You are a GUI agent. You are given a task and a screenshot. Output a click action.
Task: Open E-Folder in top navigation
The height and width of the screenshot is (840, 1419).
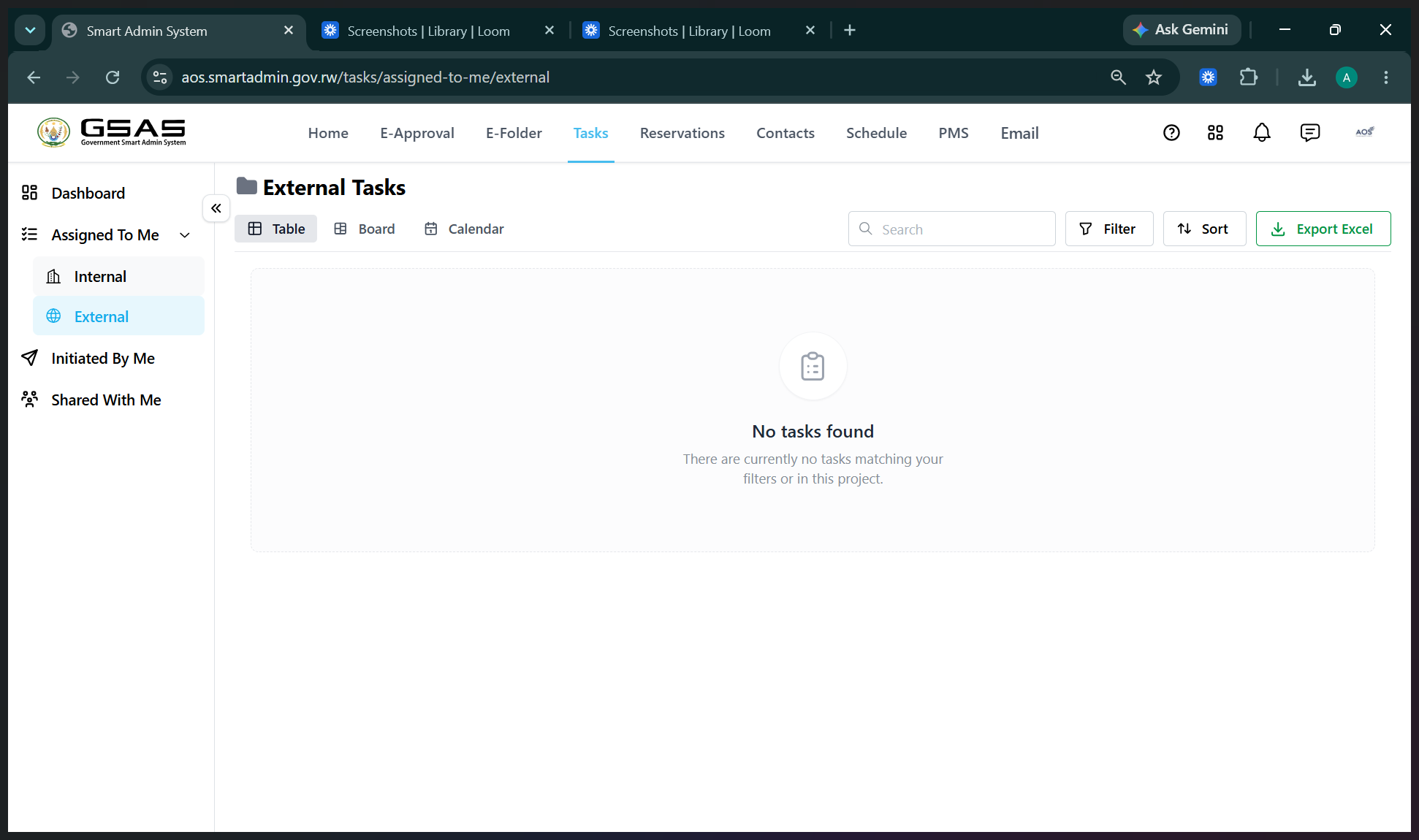click(x=514, y=133)
